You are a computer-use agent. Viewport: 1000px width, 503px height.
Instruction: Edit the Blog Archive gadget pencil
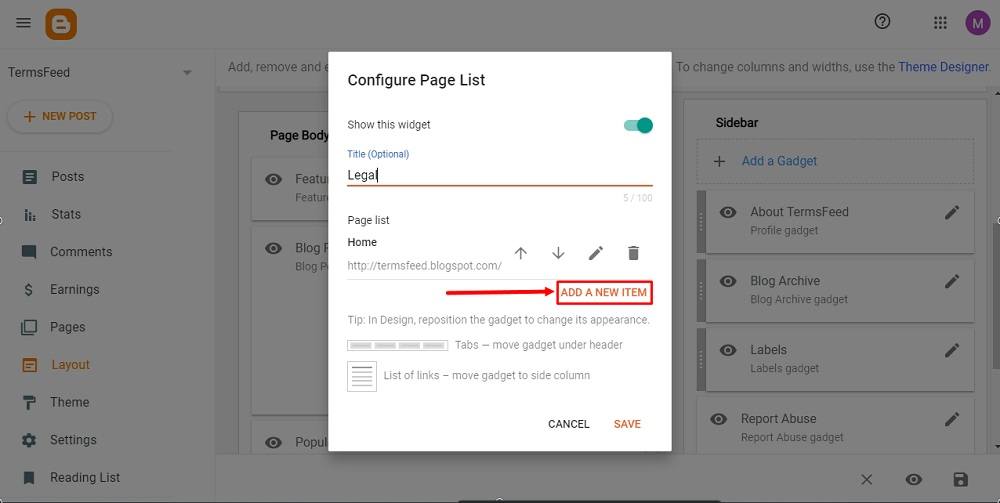[x=952, y=281]
